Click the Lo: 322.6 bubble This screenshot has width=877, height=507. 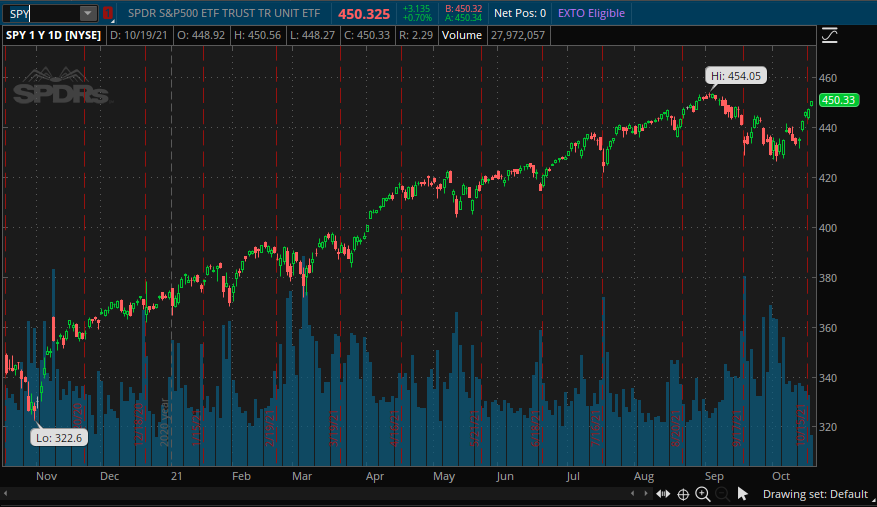(59, 438)
